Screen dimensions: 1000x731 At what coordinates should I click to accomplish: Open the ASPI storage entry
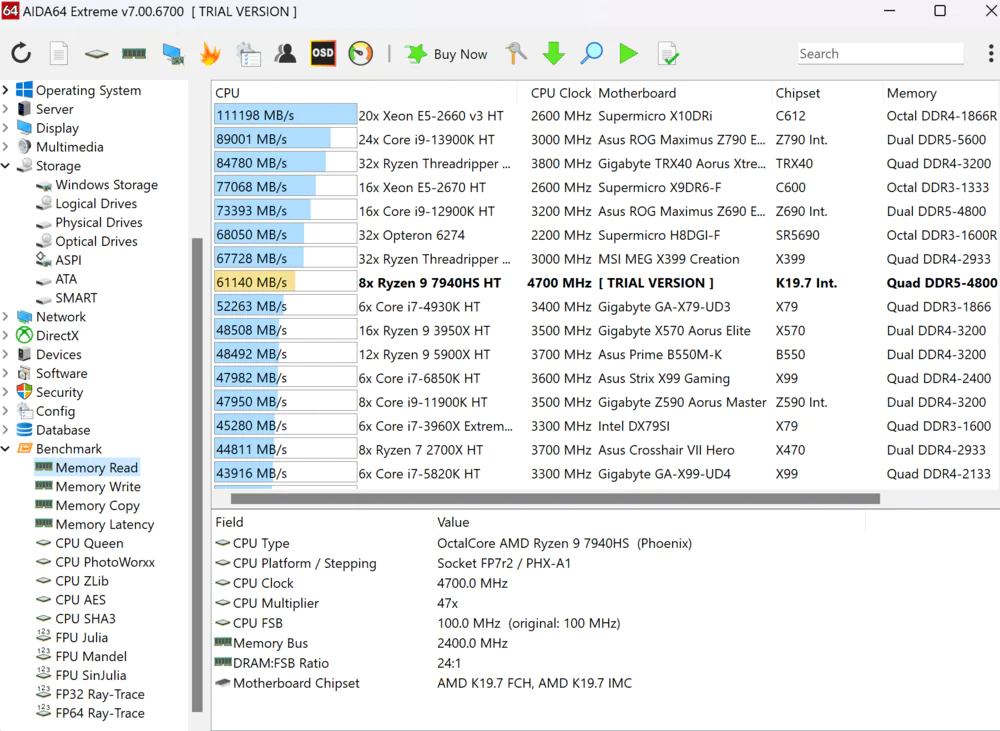[x=59, y=260]
